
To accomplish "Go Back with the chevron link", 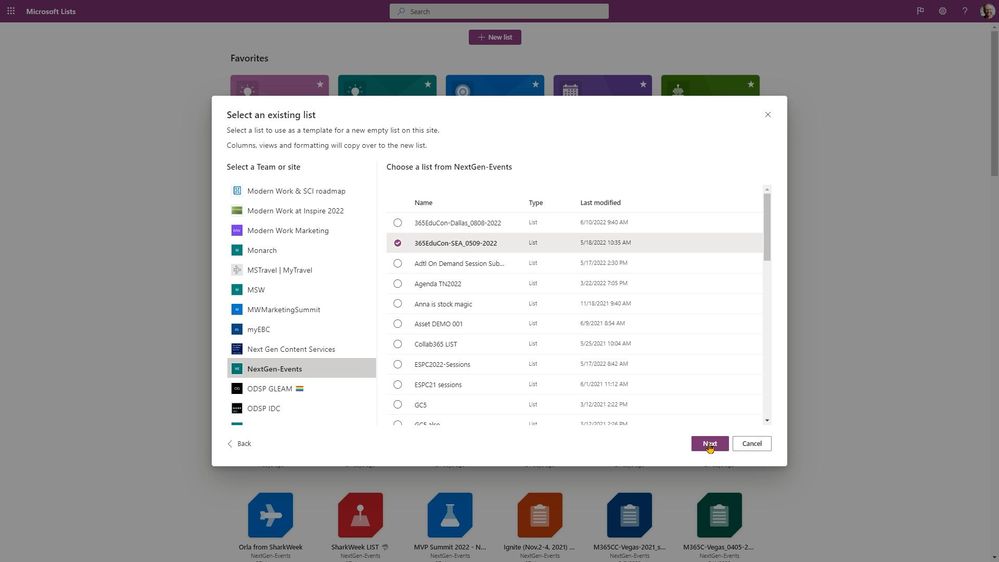I will tap(240, 443).
